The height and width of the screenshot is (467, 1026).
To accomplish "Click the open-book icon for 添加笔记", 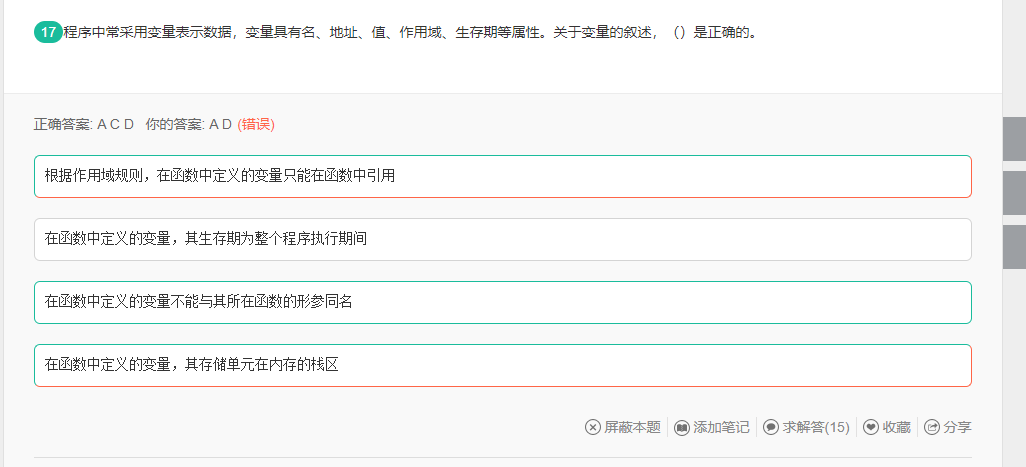I will [682, 427].
